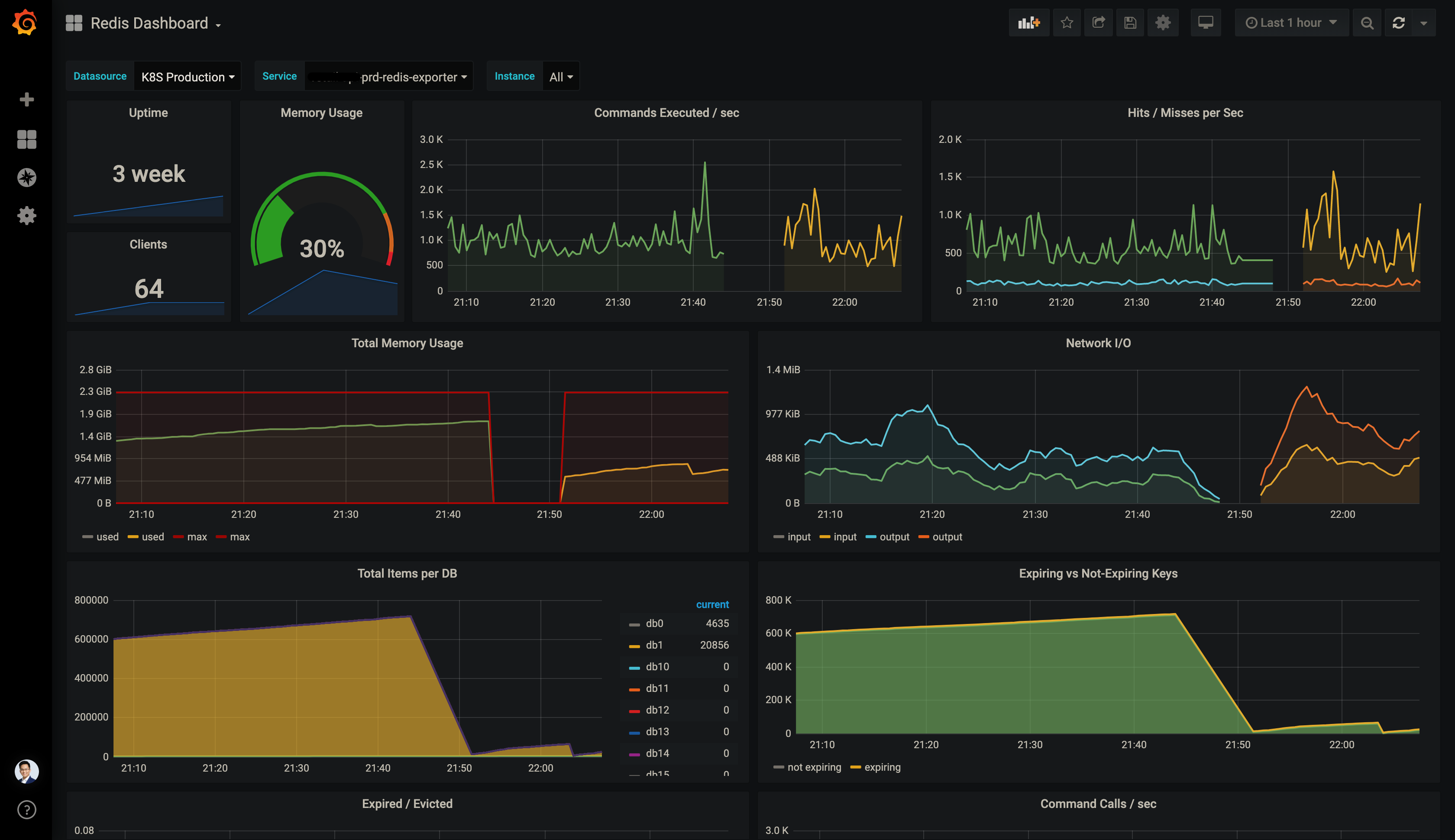
Task: Open the Create plus menu in sidebar
Action: pos(26,100)
